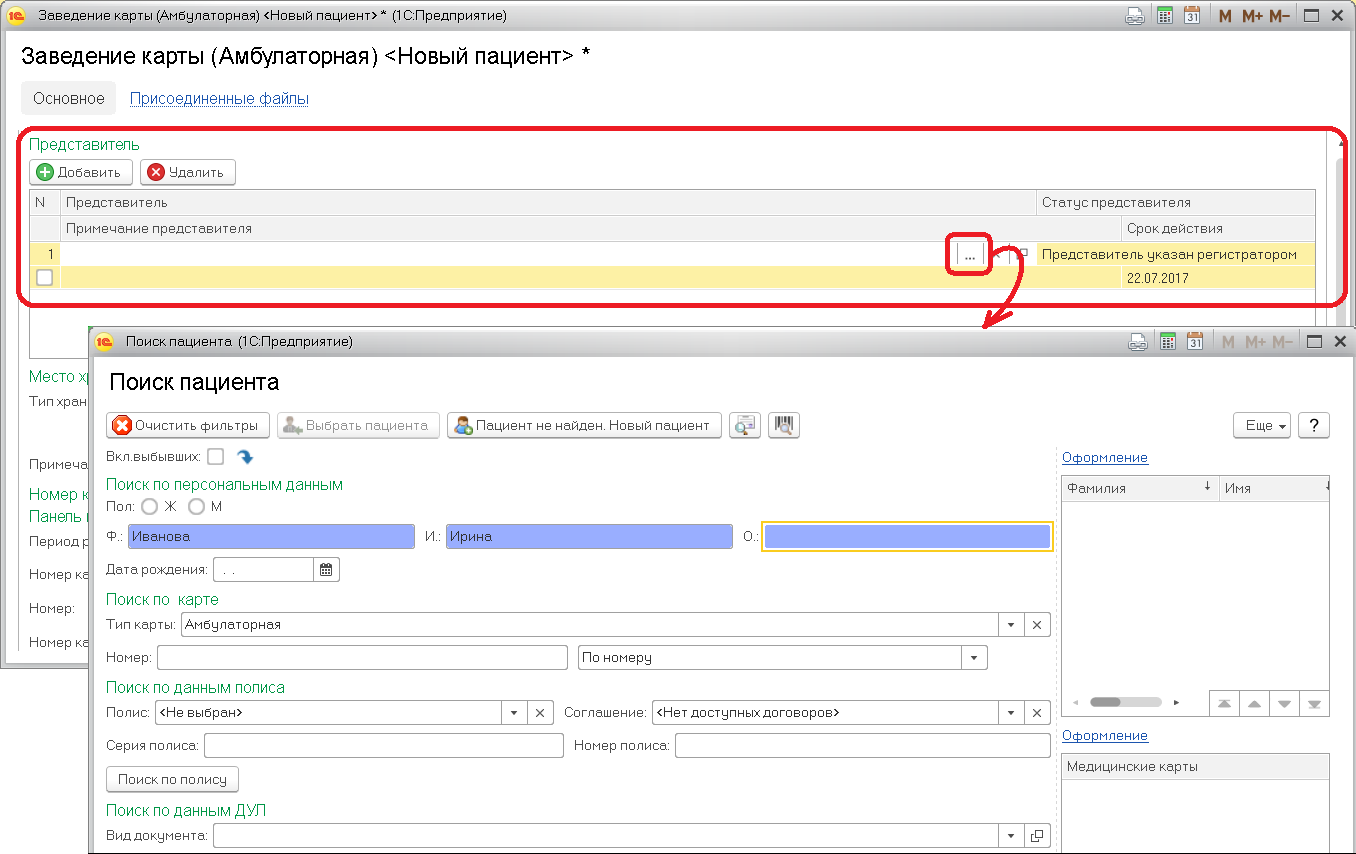Click the И. name field containing Ирина
The image size is (1356, 854).
point(589,536)
